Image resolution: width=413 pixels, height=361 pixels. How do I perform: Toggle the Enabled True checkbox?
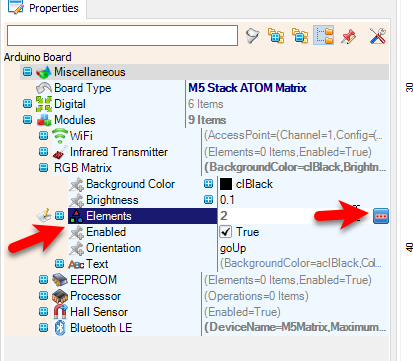226,232
